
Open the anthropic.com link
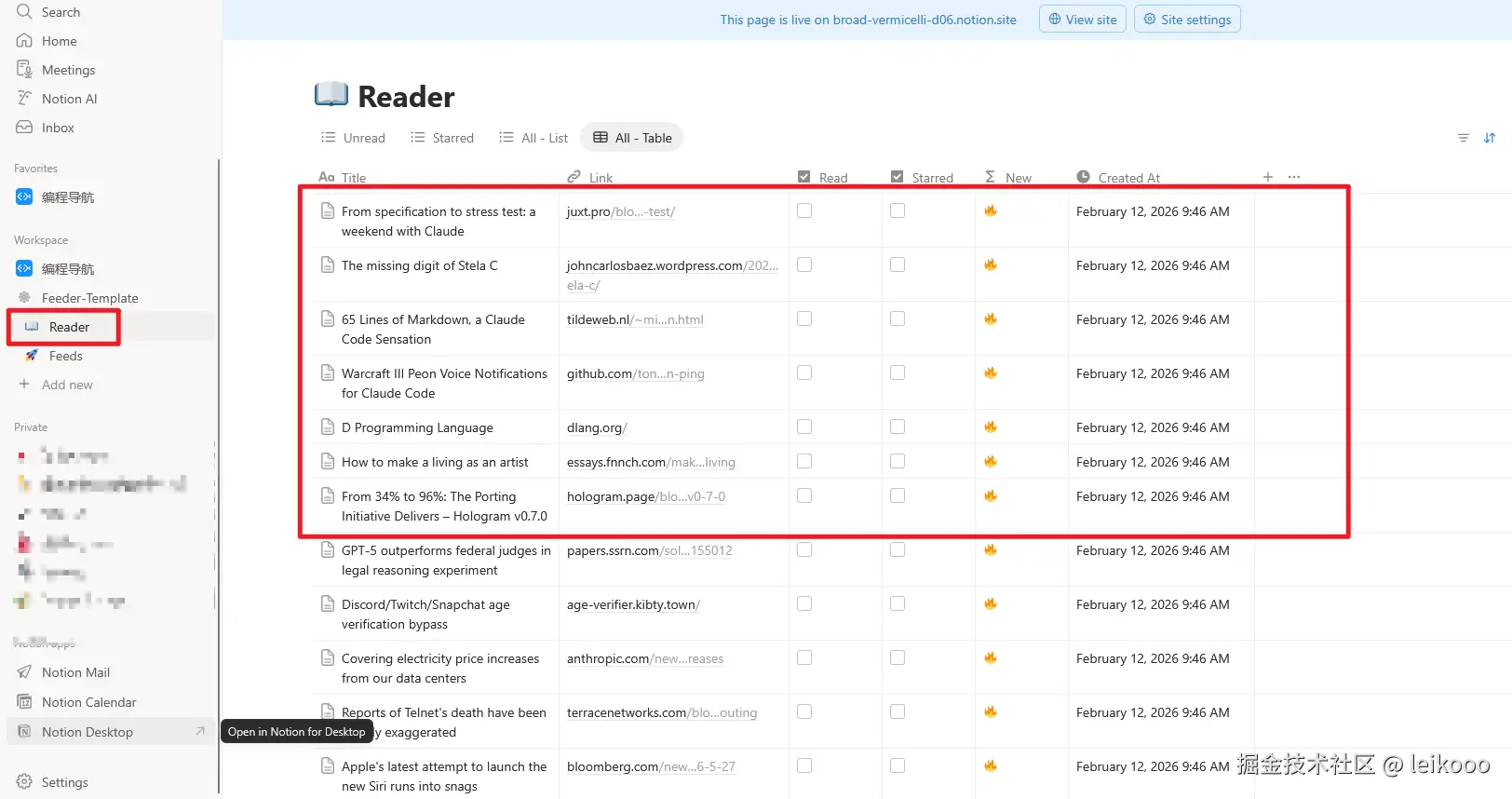(x=645, y=658)
